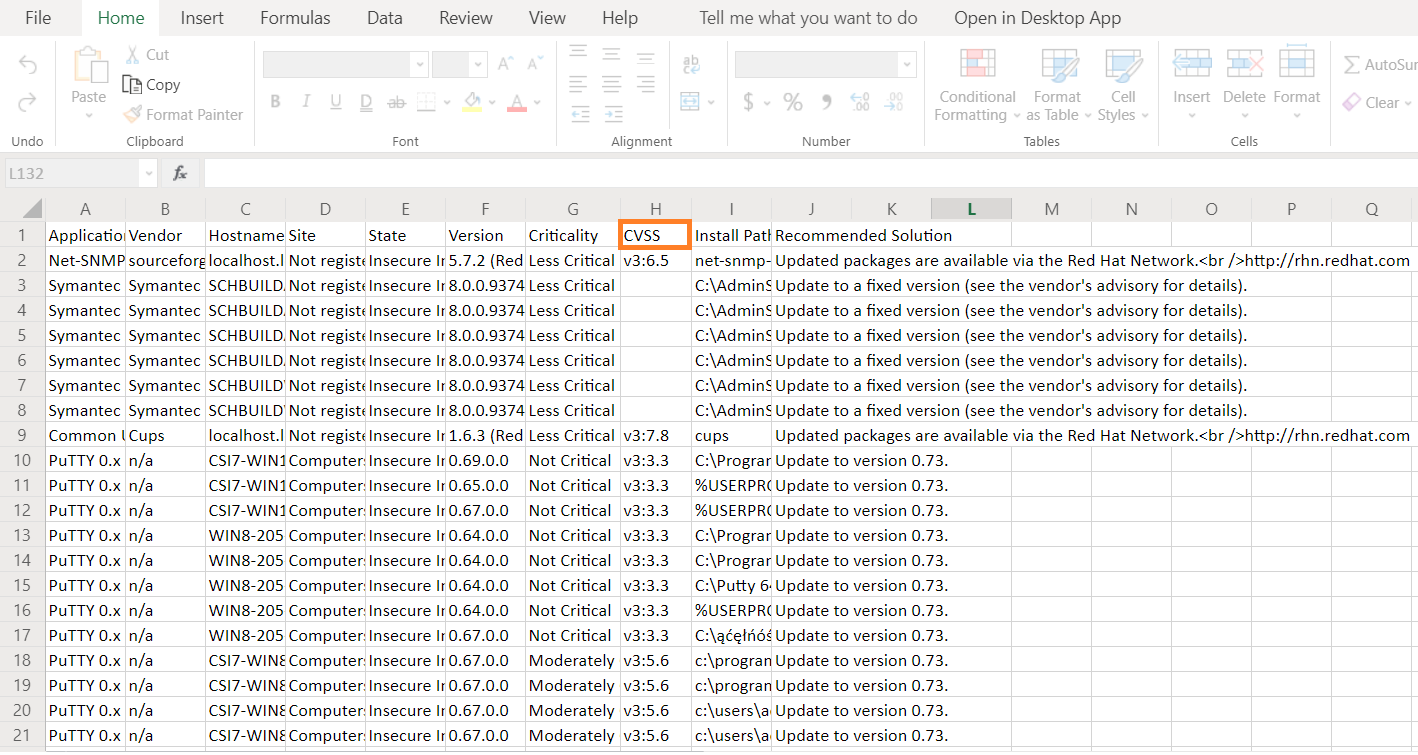Click inside the Name Box
Viewport: 1418px width, 755px height.
coord(70,172)
